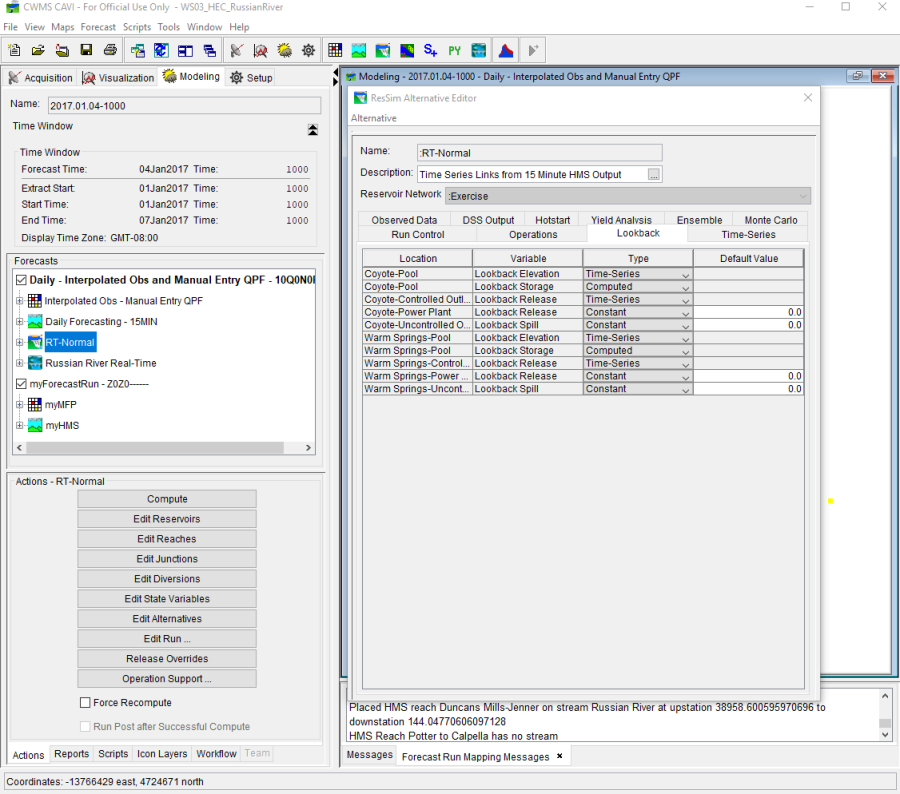Expand Russian River Real-Time tree node
Viewport: 900px width, 794px height.
tap(20, 363)
